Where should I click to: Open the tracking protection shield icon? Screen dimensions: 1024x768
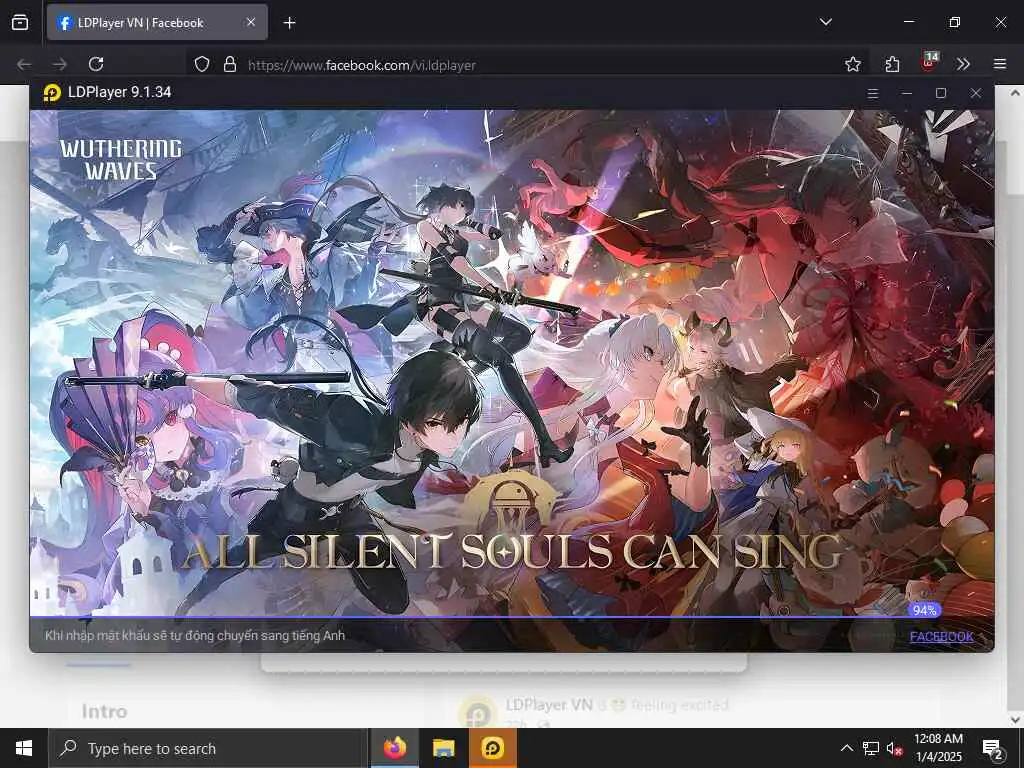(x=202, y=64)
